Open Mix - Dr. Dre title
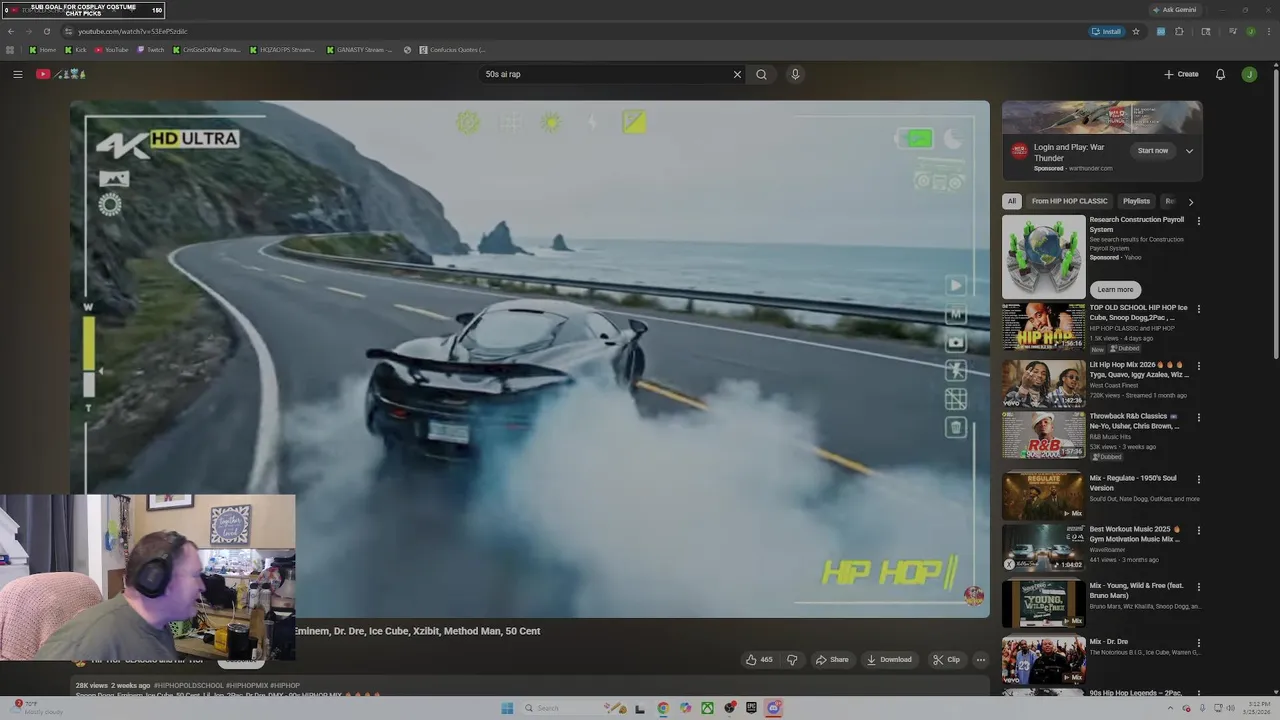Image resolution: width=1280 pixels, height=720 pixels. click(x=1109, y=642)
